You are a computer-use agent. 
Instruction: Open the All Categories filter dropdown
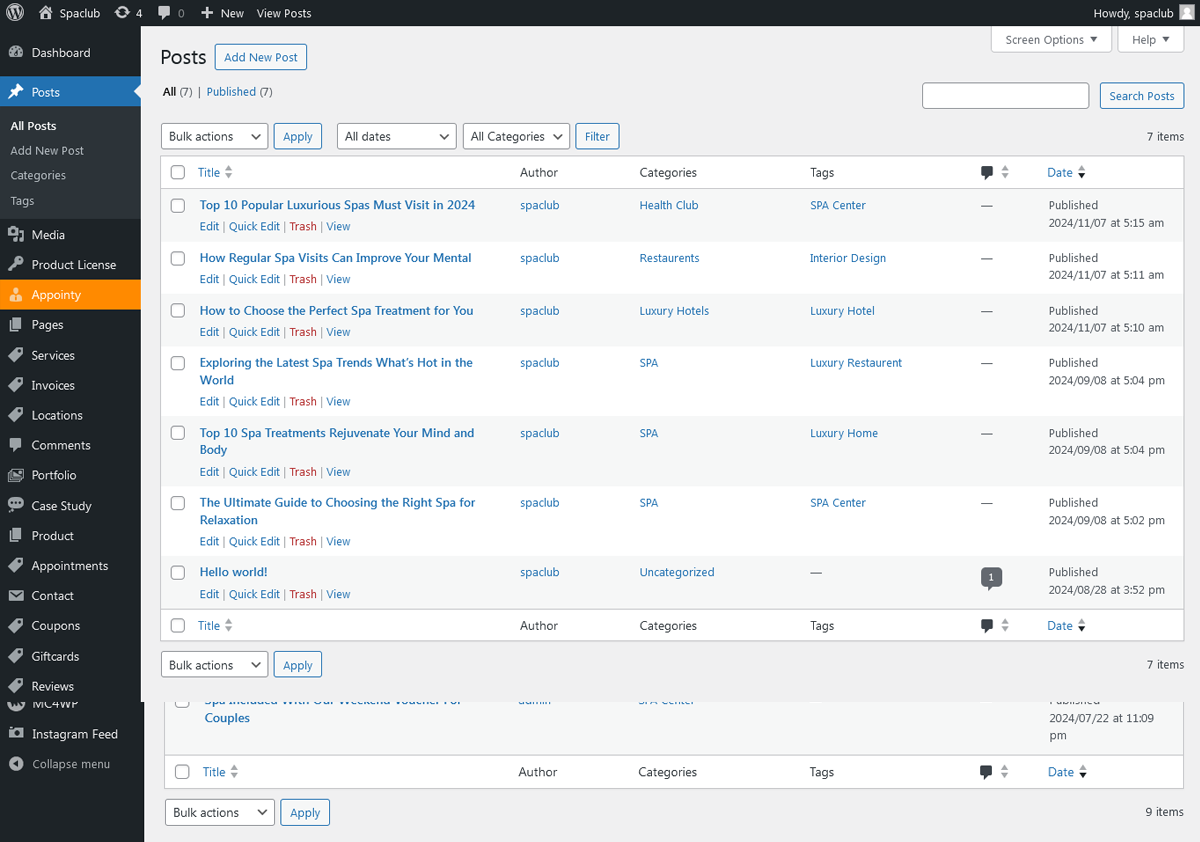click(516, 137)
